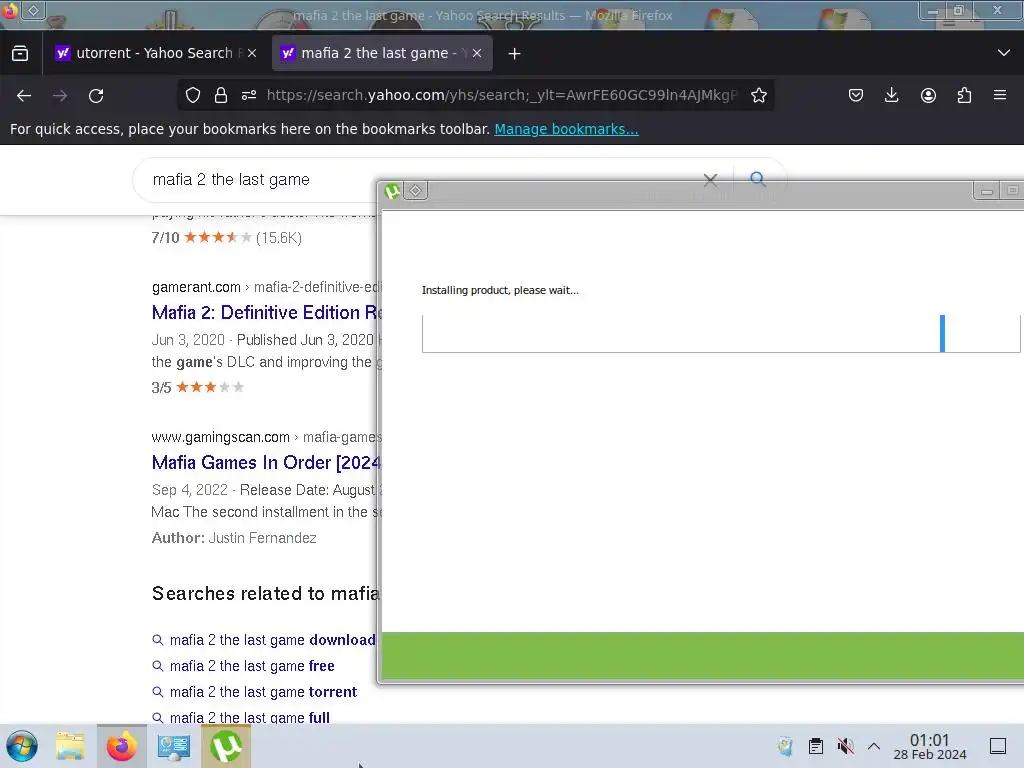The image size is (1024, 768).
Task: Expand the list all tabs chevron
Action: click(x=1004, y=53)
